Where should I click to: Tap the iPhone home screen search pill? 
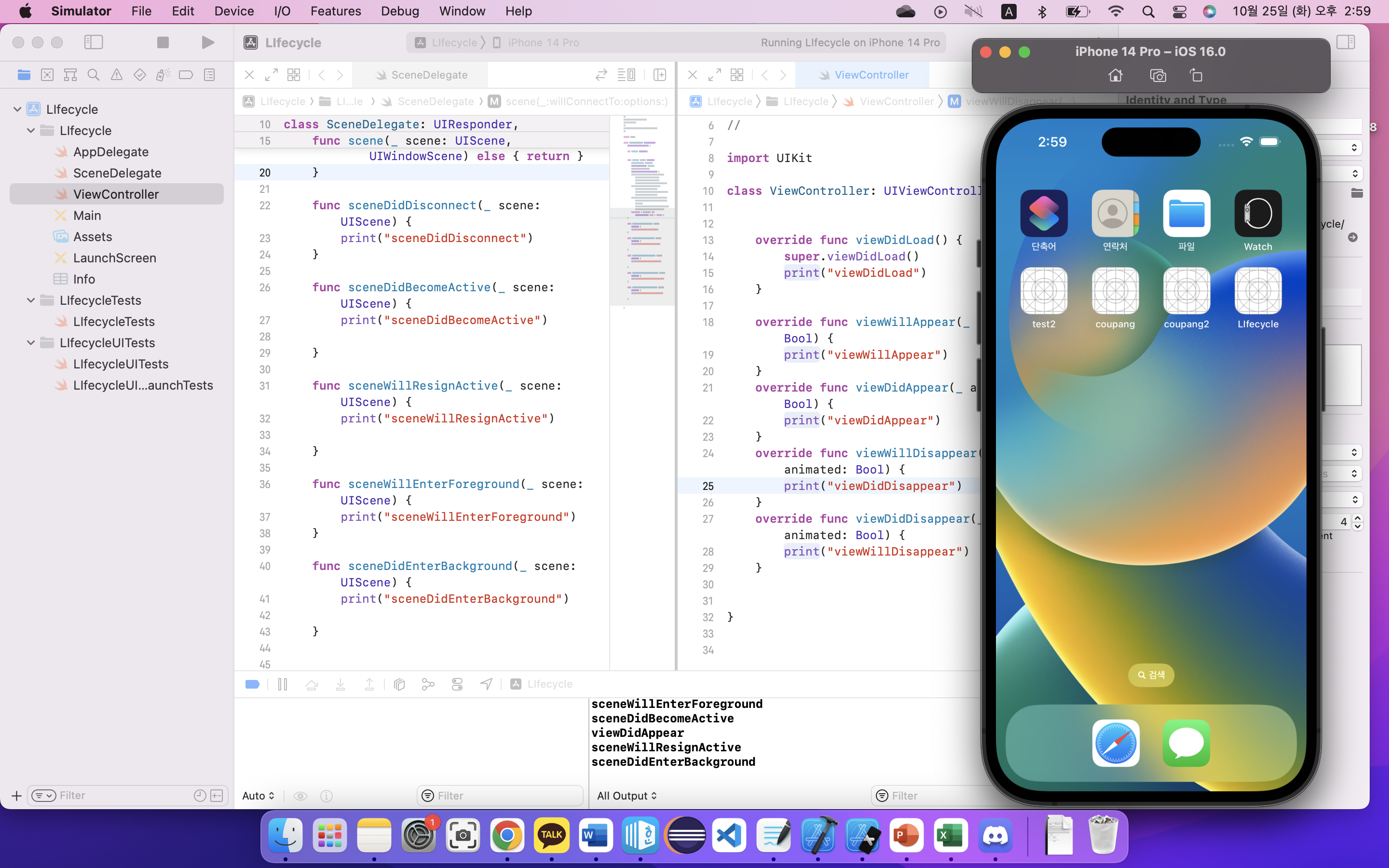1151,675
